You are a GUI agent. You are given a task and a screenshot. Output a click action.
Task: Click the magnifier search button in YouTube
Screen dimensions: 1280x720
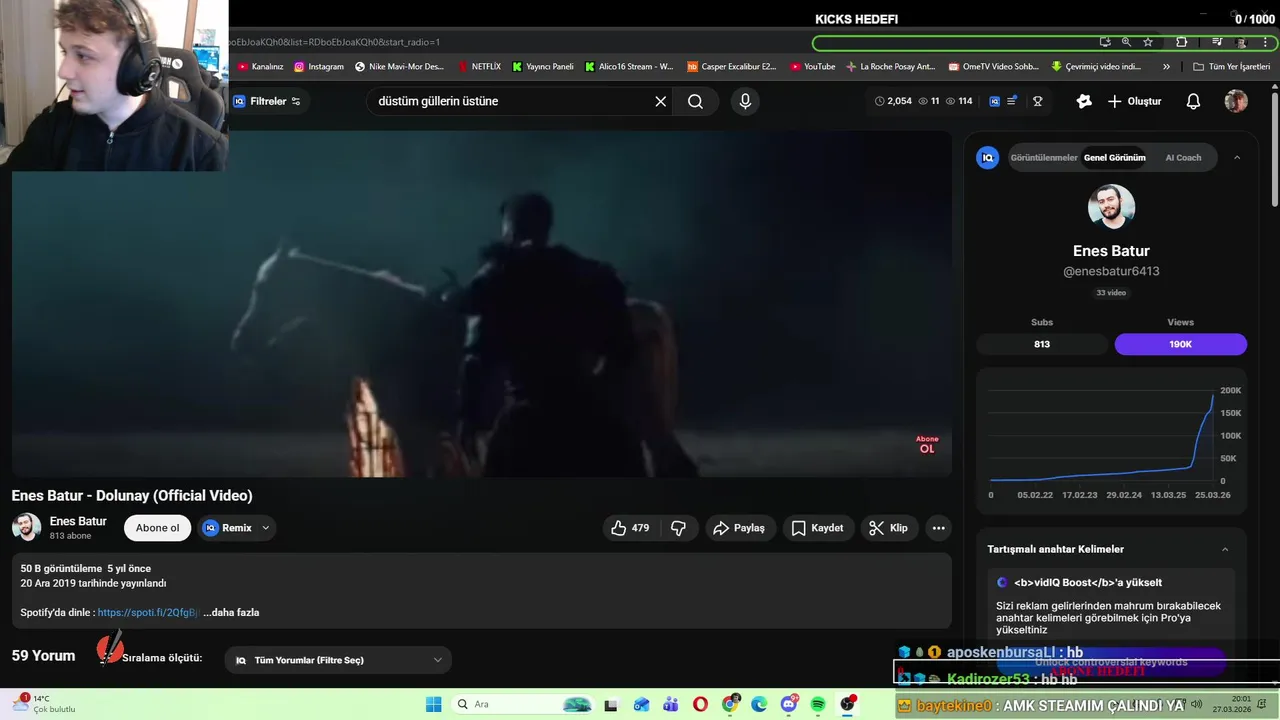(695, 101)
